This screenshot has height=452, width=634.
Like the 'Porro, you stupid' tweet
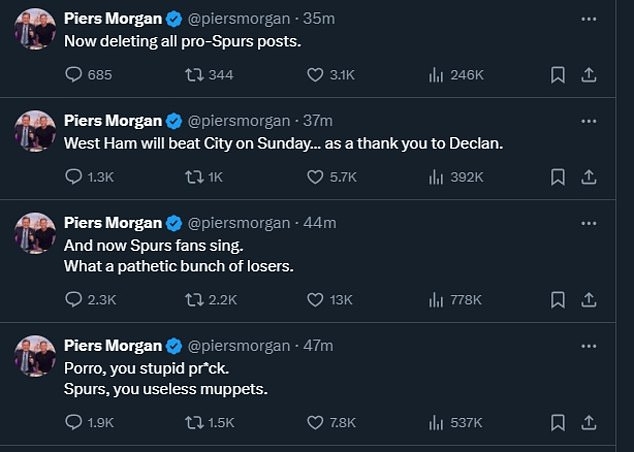tap(316, 421)
